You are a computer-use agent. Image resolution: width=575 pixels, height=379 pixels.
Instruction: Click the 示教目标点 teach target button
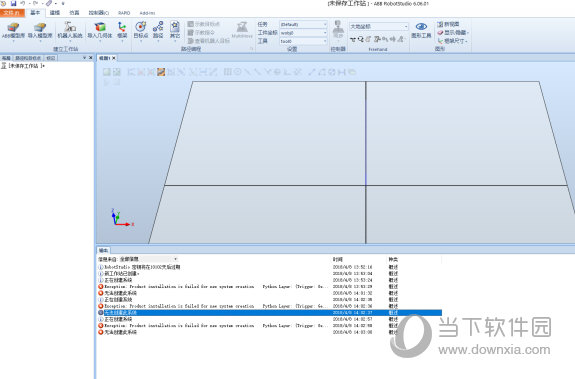coord(204,24)
